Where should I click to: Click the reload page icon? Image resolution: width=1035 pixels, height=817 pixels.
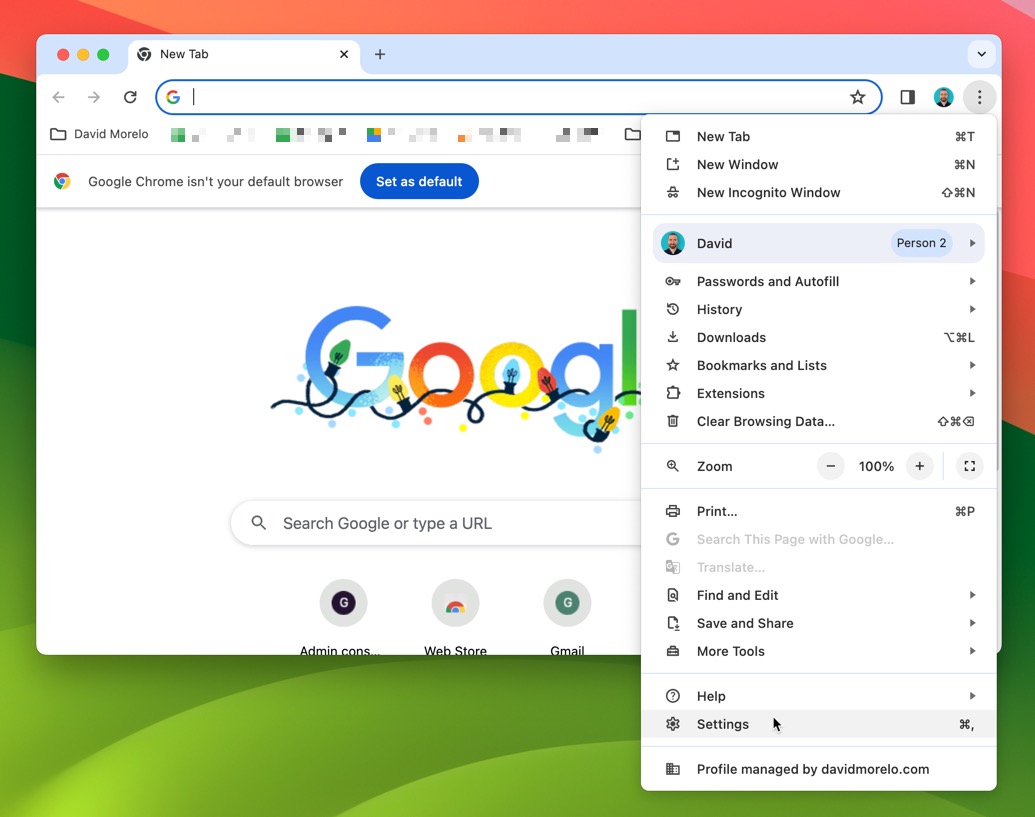click(130, 97)
